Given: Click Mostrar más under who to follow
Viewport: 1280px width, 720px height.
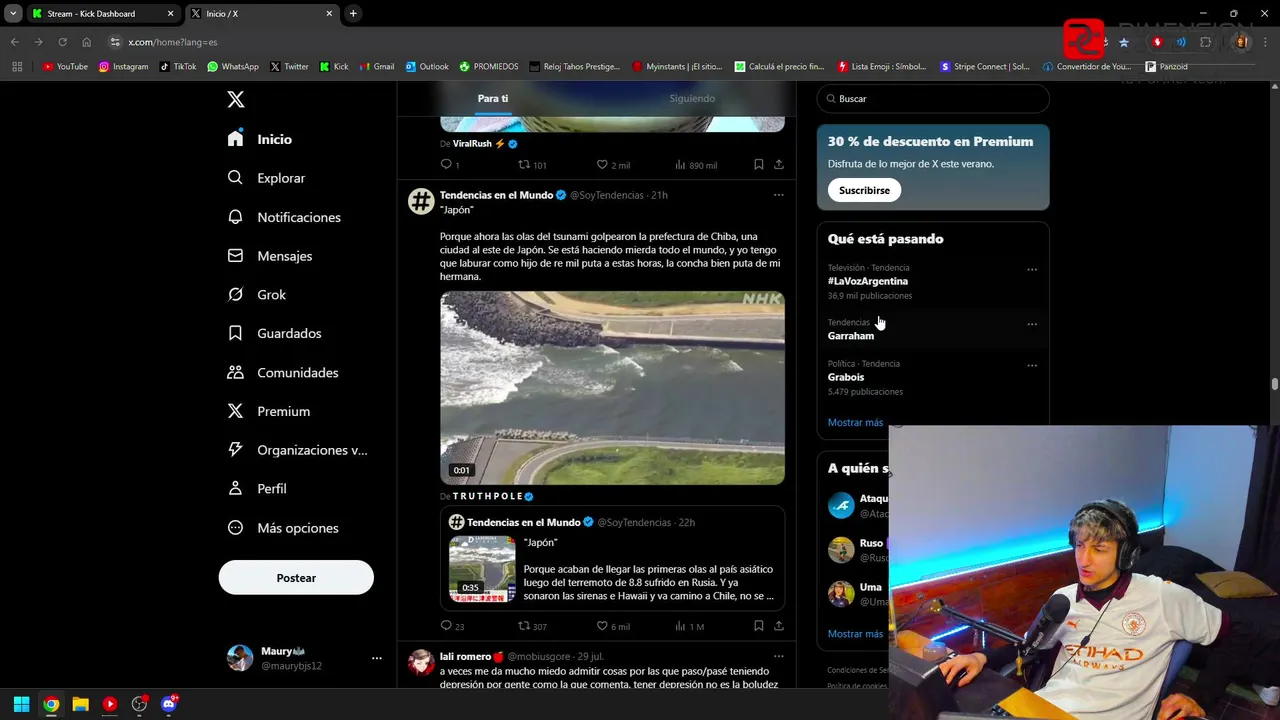Looking at the screenshot, I should 855,633.
